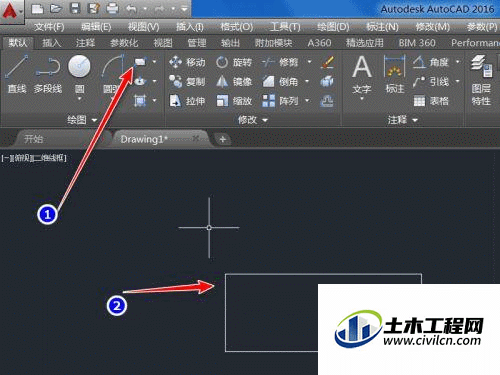Select the 圆弧 arc tool

[x=113, y=74]
